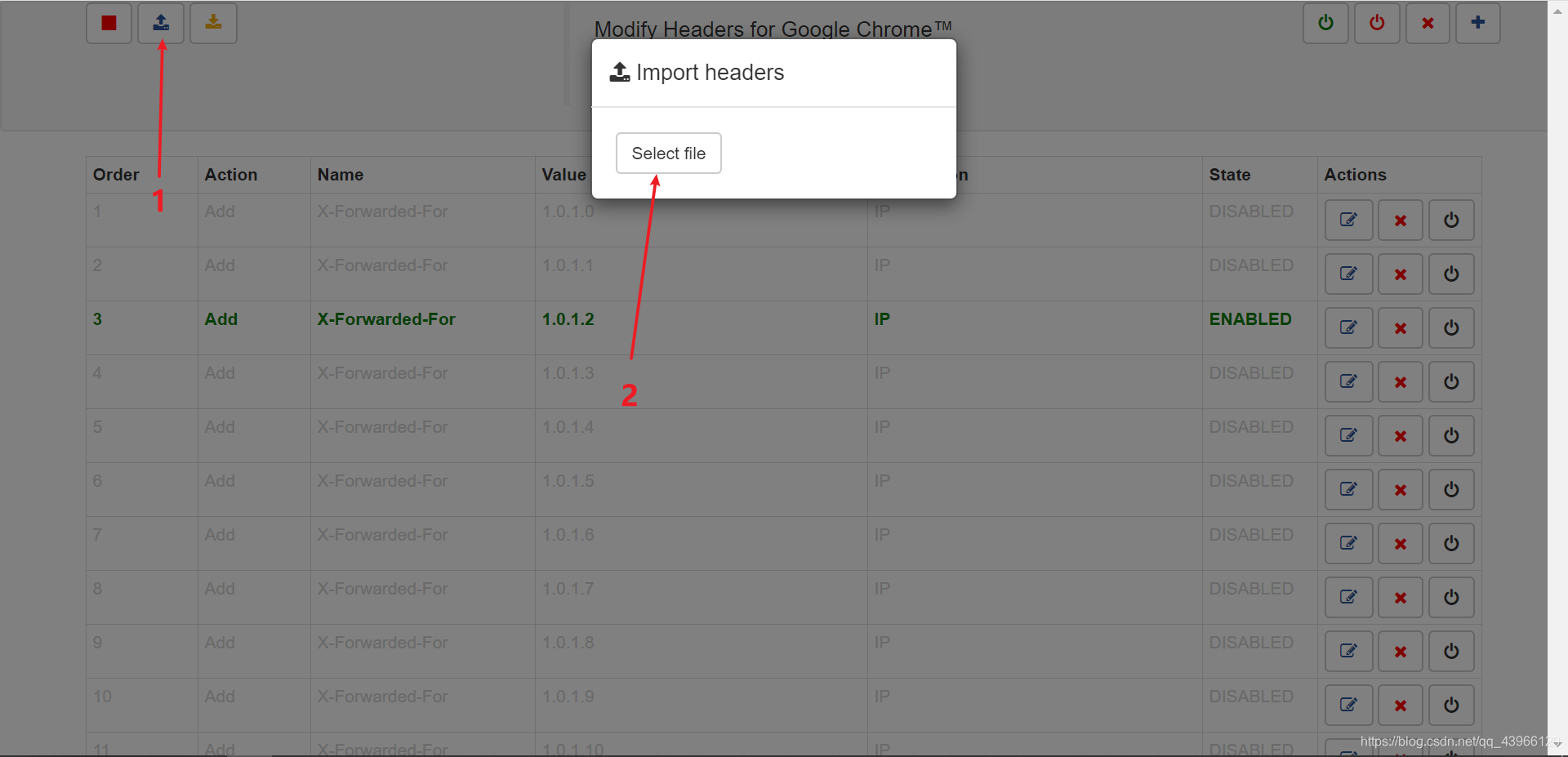1568x757 pixels.
Task: Add a new header with plus icon
Action: click(1478, 23)
